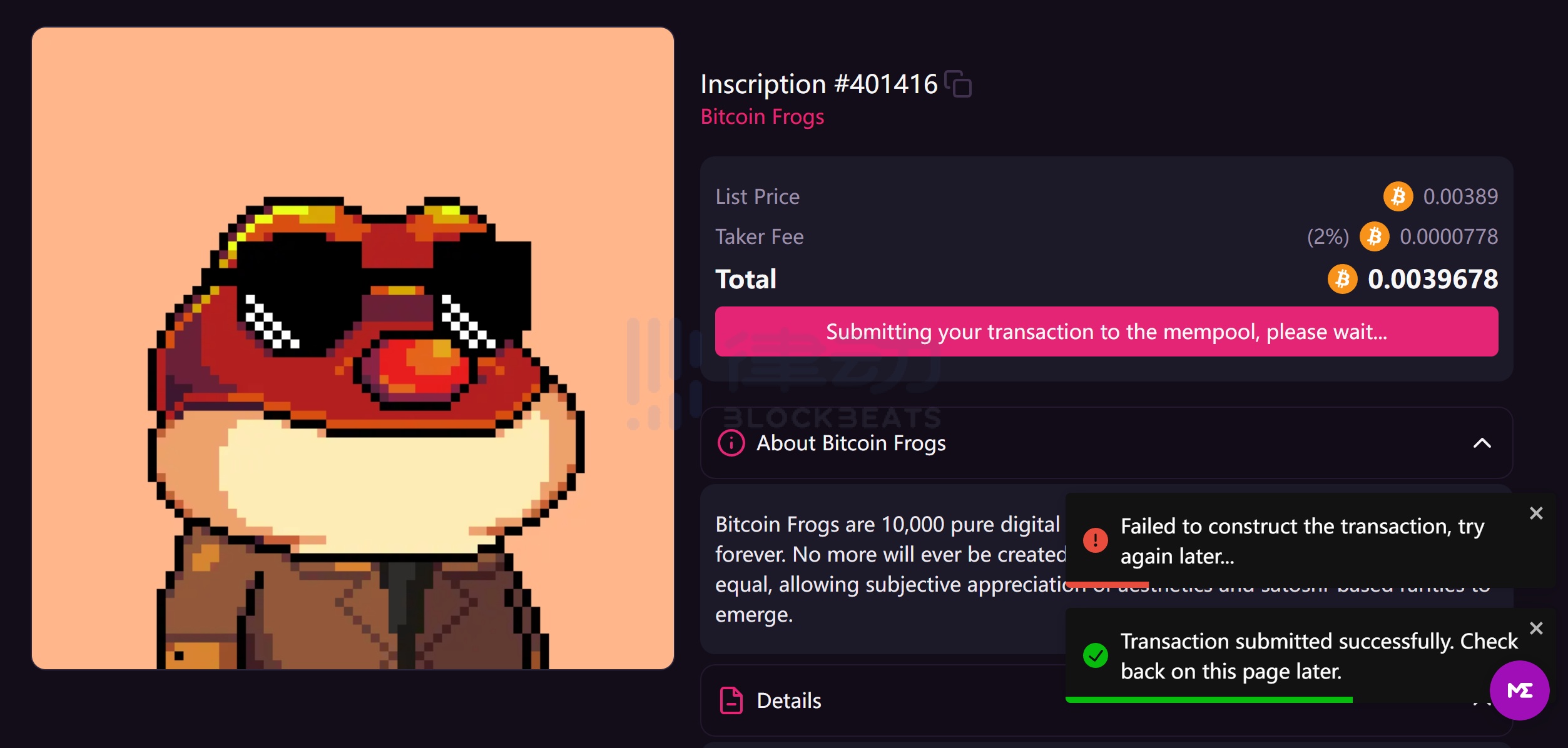The image size is (1568, 748).
Task: Click the info icon for About Bitcoin Frogs
Action: click(x=731, y=443)
